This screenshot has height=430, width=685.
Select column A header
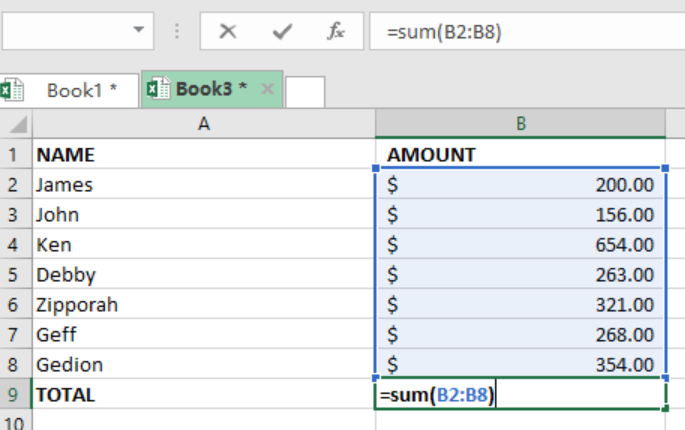204,124
